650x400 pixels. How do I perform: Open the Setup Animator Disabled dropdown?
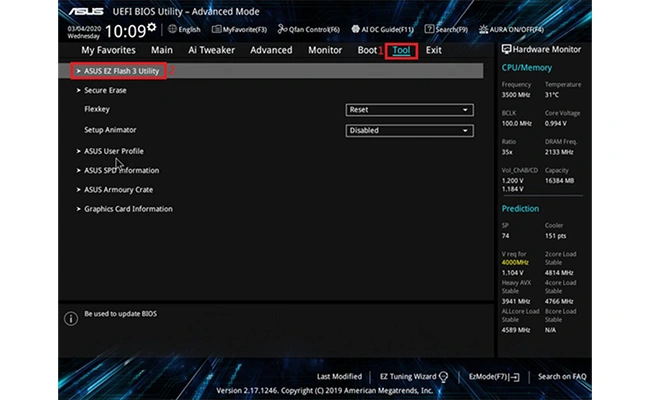coord(409,130)
